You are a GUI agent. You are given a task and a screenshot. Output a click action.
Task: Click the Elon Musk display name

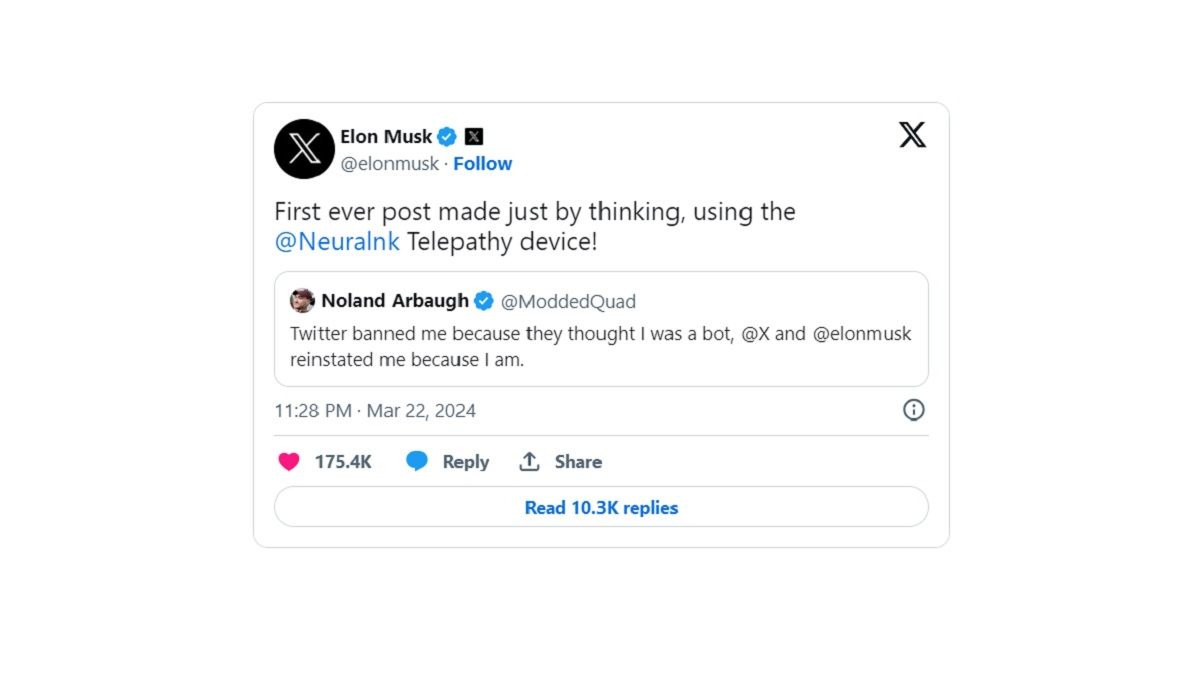point(386,137)
